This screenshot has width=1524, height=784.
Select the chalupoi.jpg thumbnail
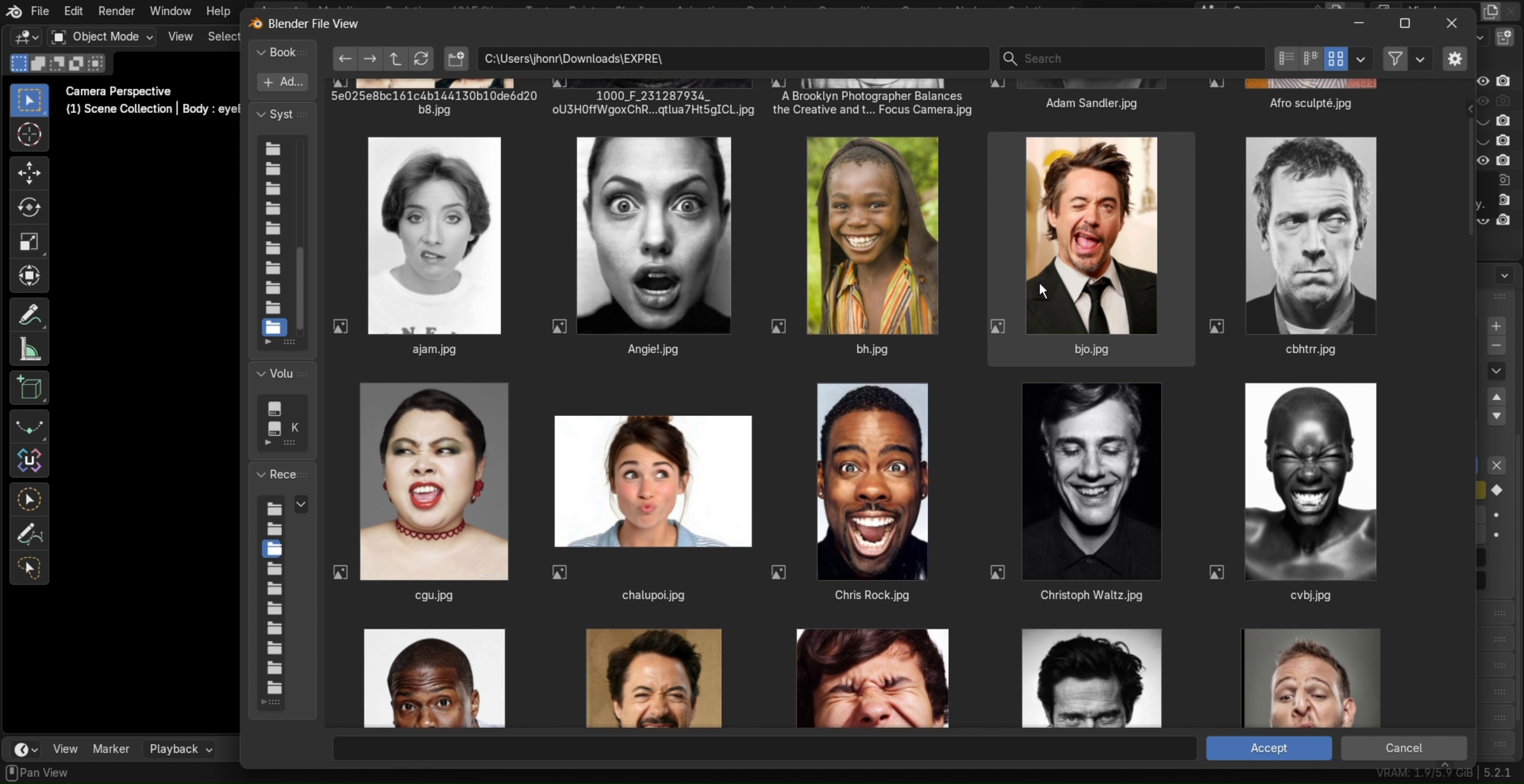(x=653, y=481)
